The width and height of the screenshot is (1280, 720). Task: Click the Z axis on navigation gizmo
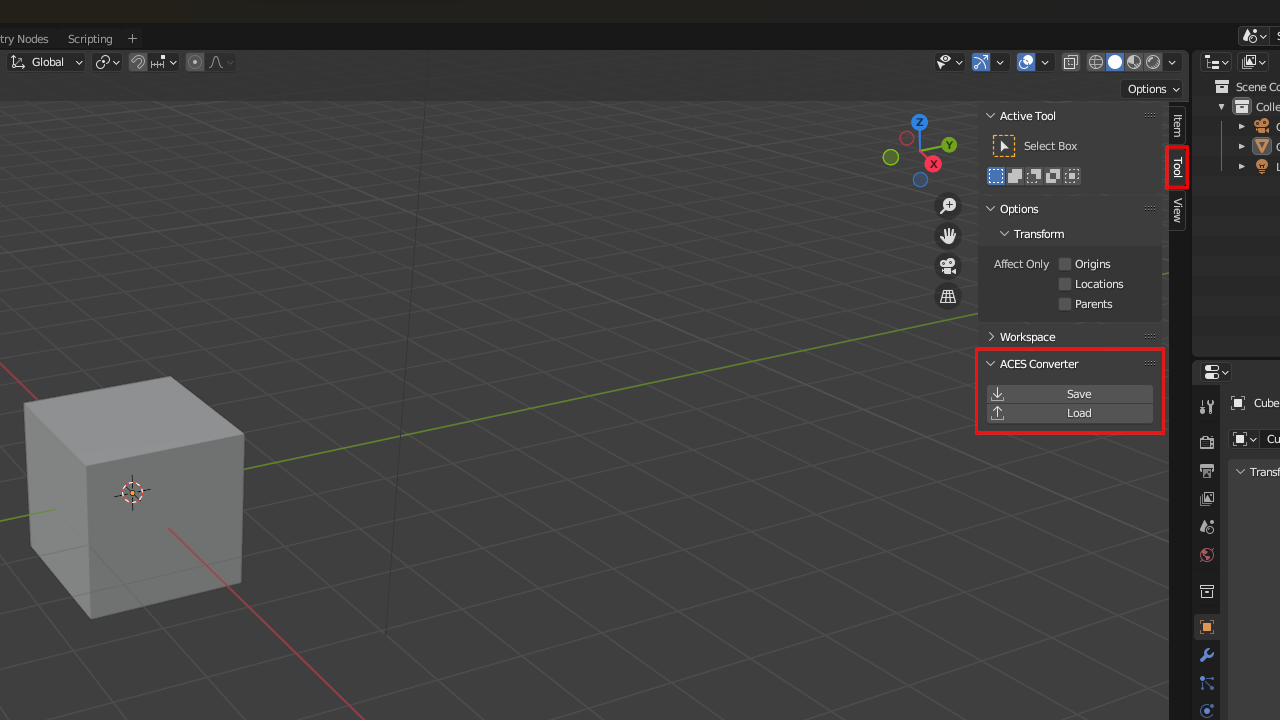tap(919, 122)
